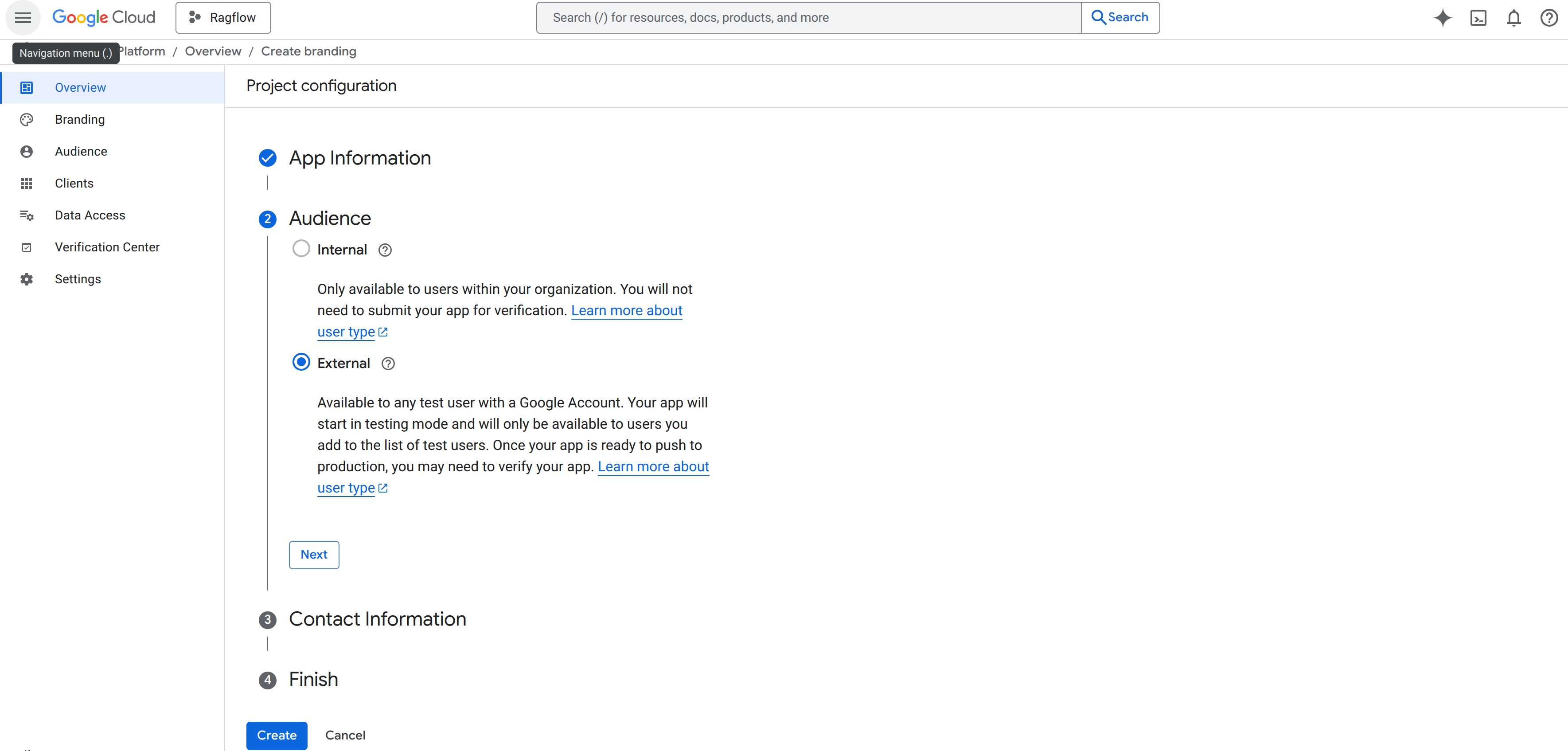Activate Cloud Shell terminal icon
Image resolution: width=1568 pixels, height=751 pixels.
pos(1478,18)
